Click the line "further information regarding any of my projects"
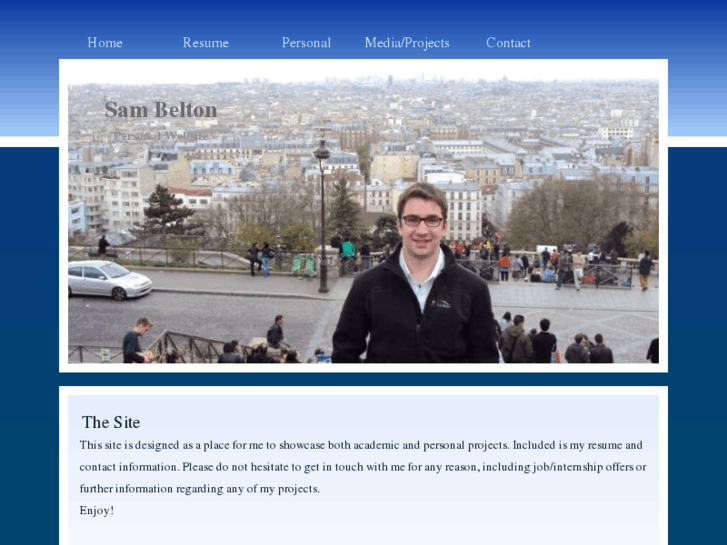The width and height of the screenshot is (727, 545). click(199, 488)
